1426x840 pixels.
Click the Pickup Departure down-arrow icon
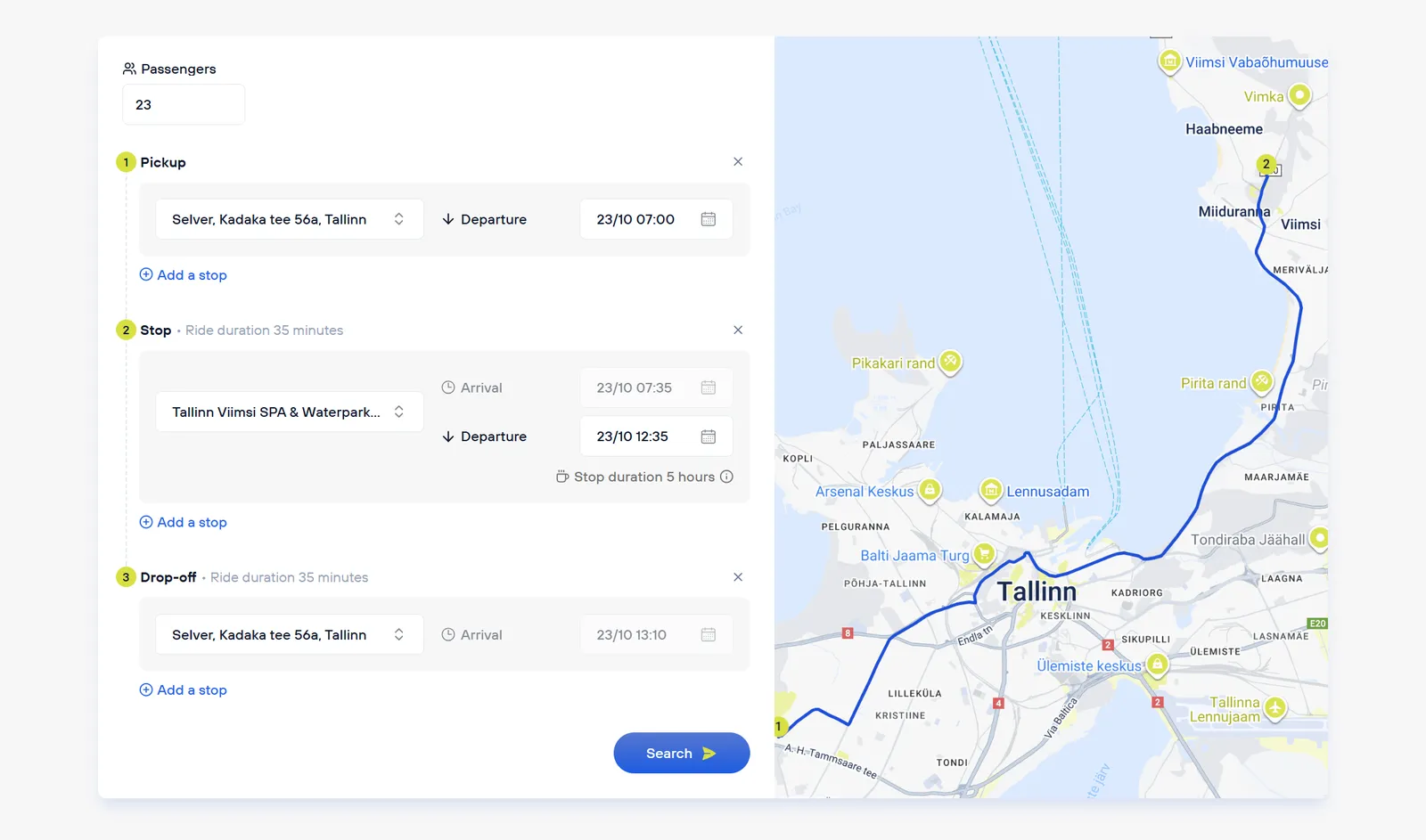click(448, 219)
